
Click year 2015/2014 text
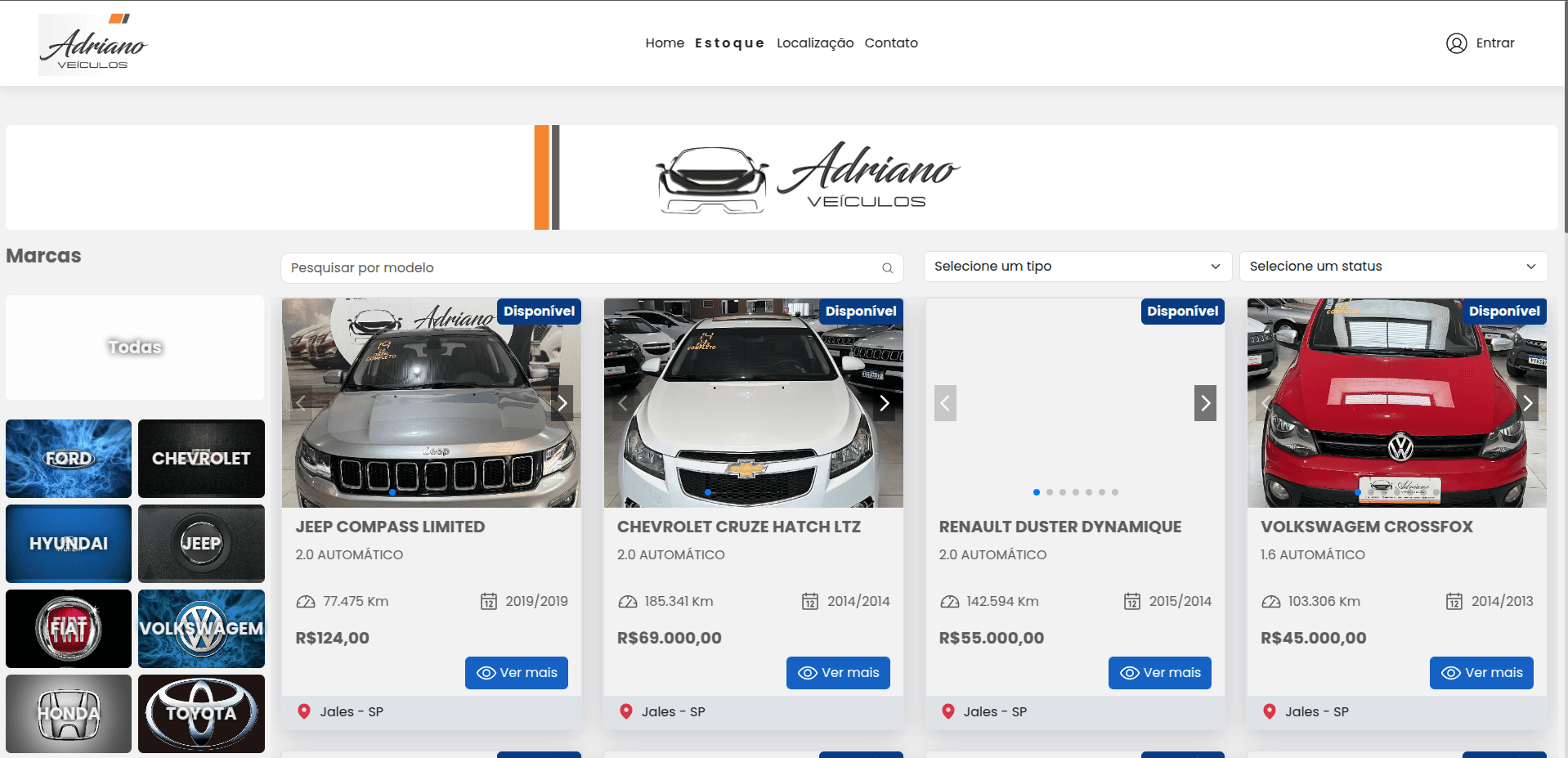(1180, 602)
